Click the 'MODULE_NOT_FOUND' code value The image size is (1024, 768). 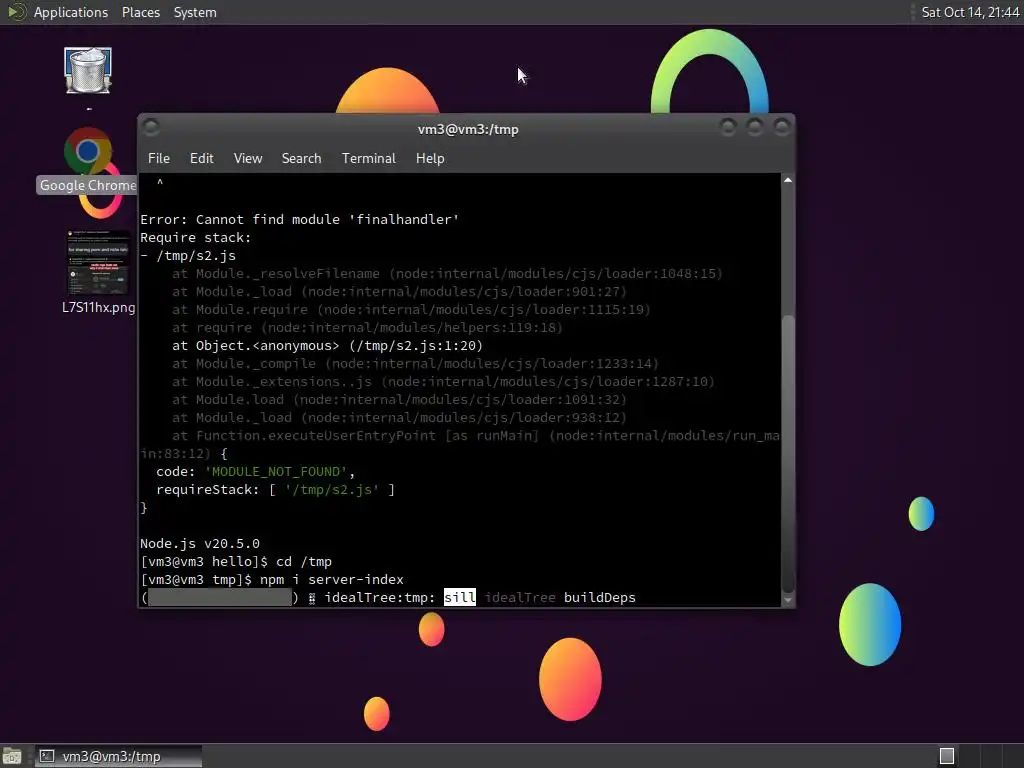[276, 472]
